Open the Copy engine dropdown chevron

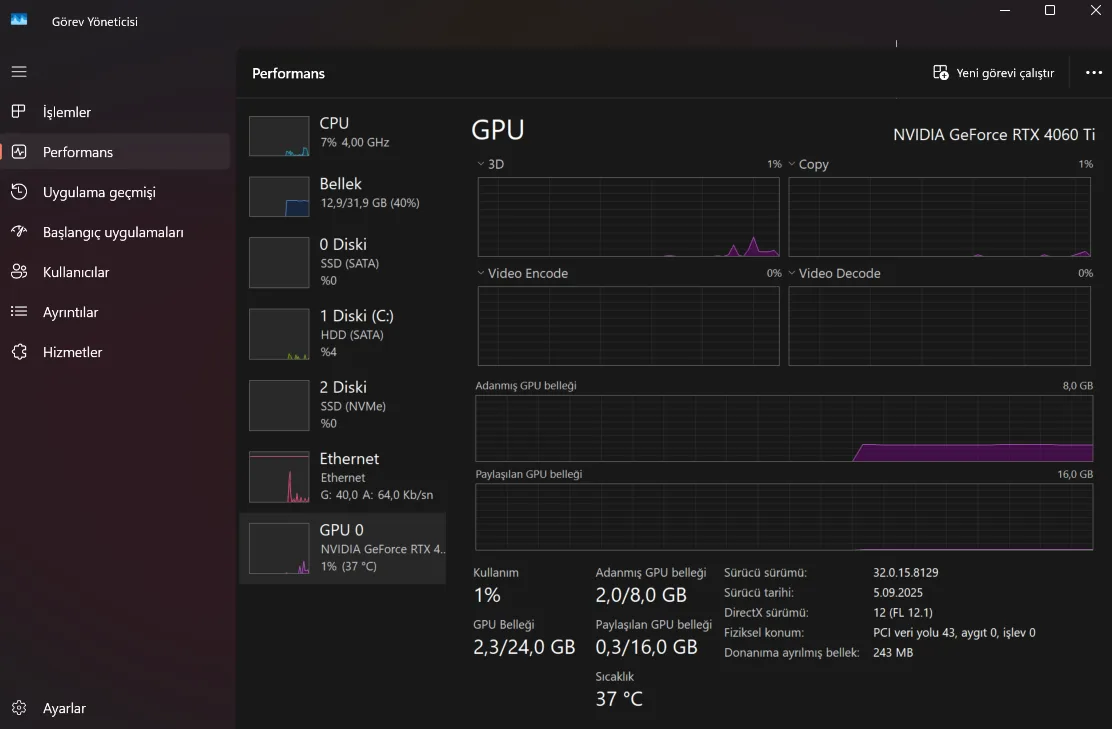(x=791, y=164)
